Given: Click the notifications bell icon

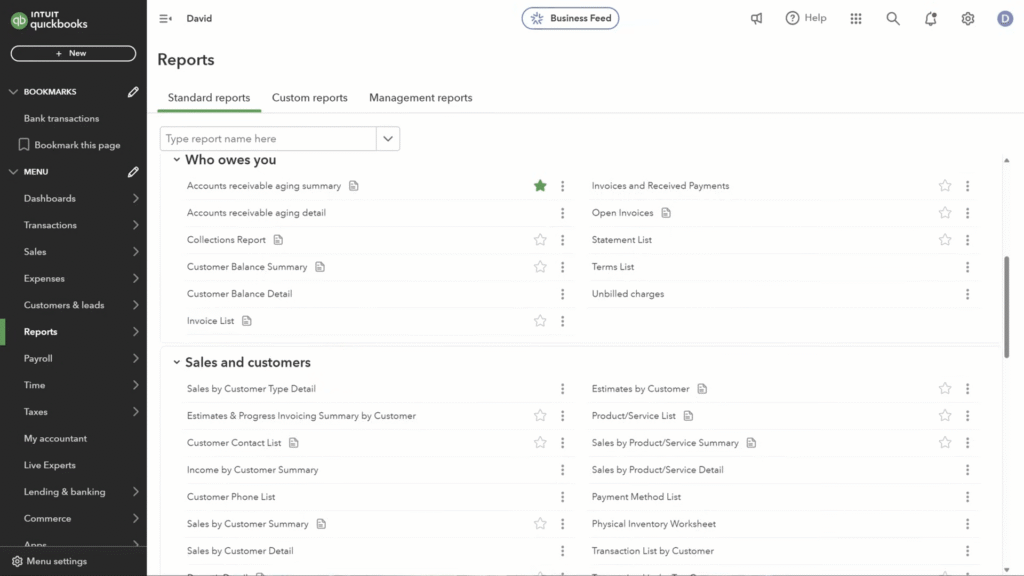Looking at the screenshot, I should pyautogui.click(x=930, y=19).
